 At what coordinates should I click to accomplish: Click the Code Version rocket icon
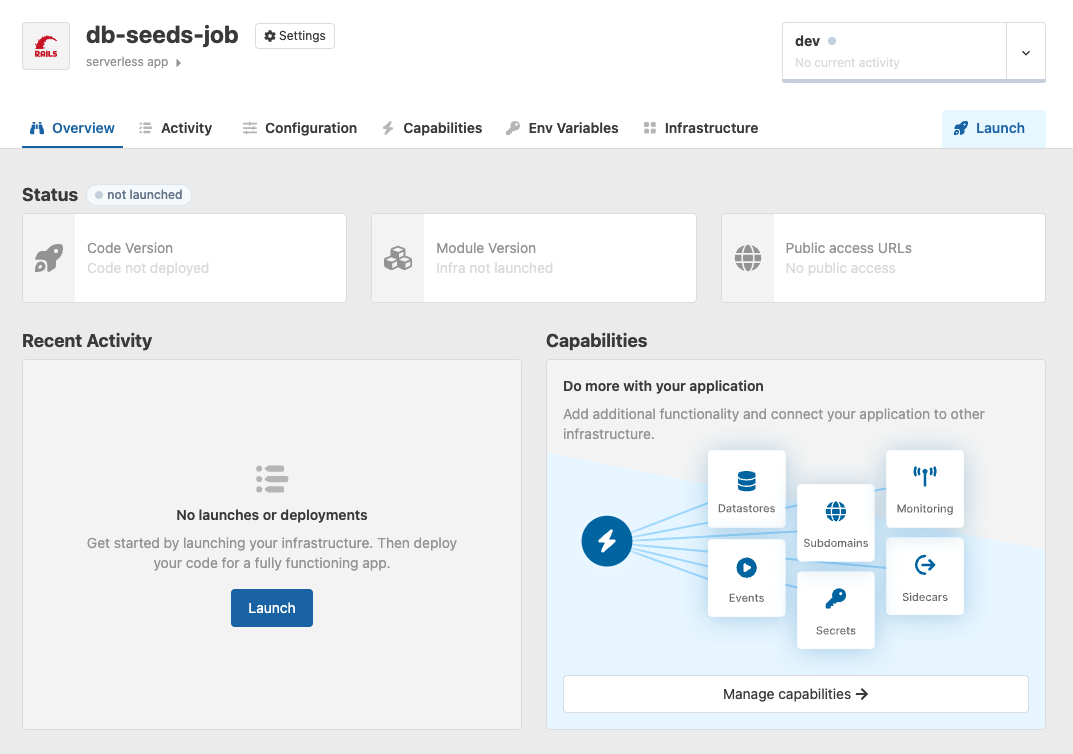tap(48, 257)
